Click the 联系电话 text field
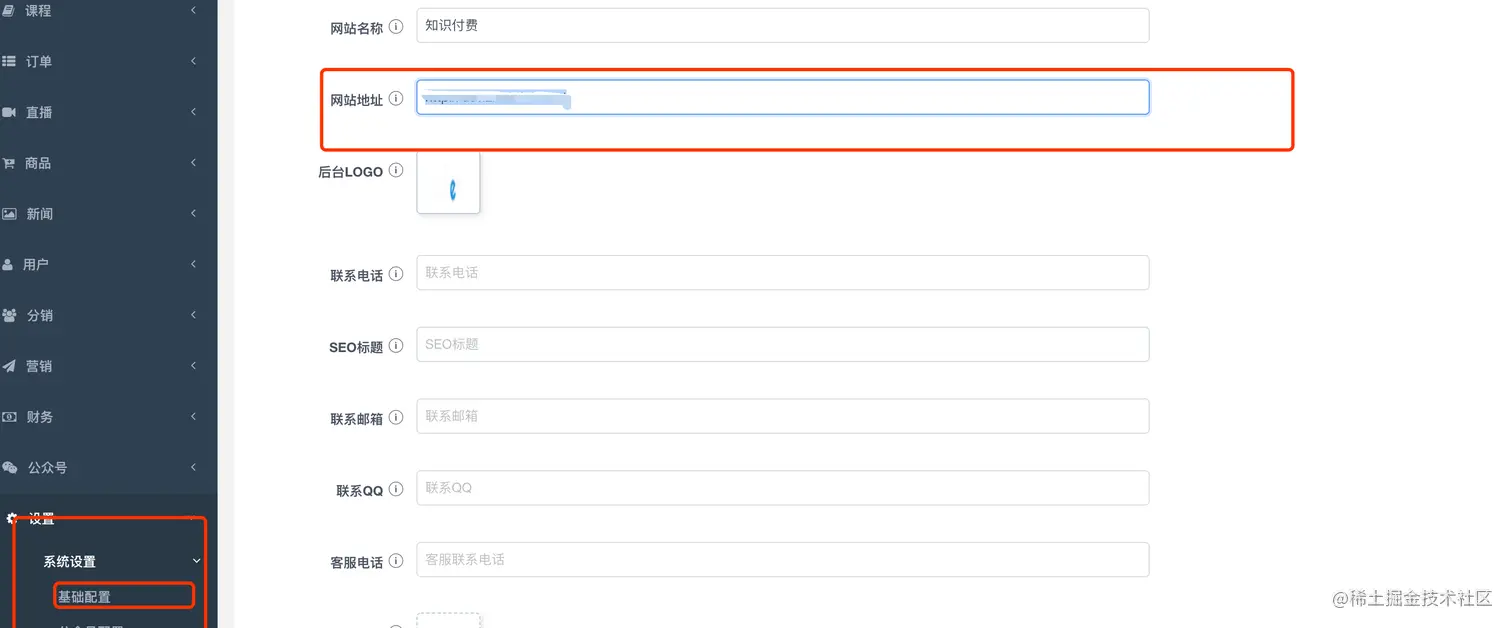 pyautogui.click(x=782, y=273)
